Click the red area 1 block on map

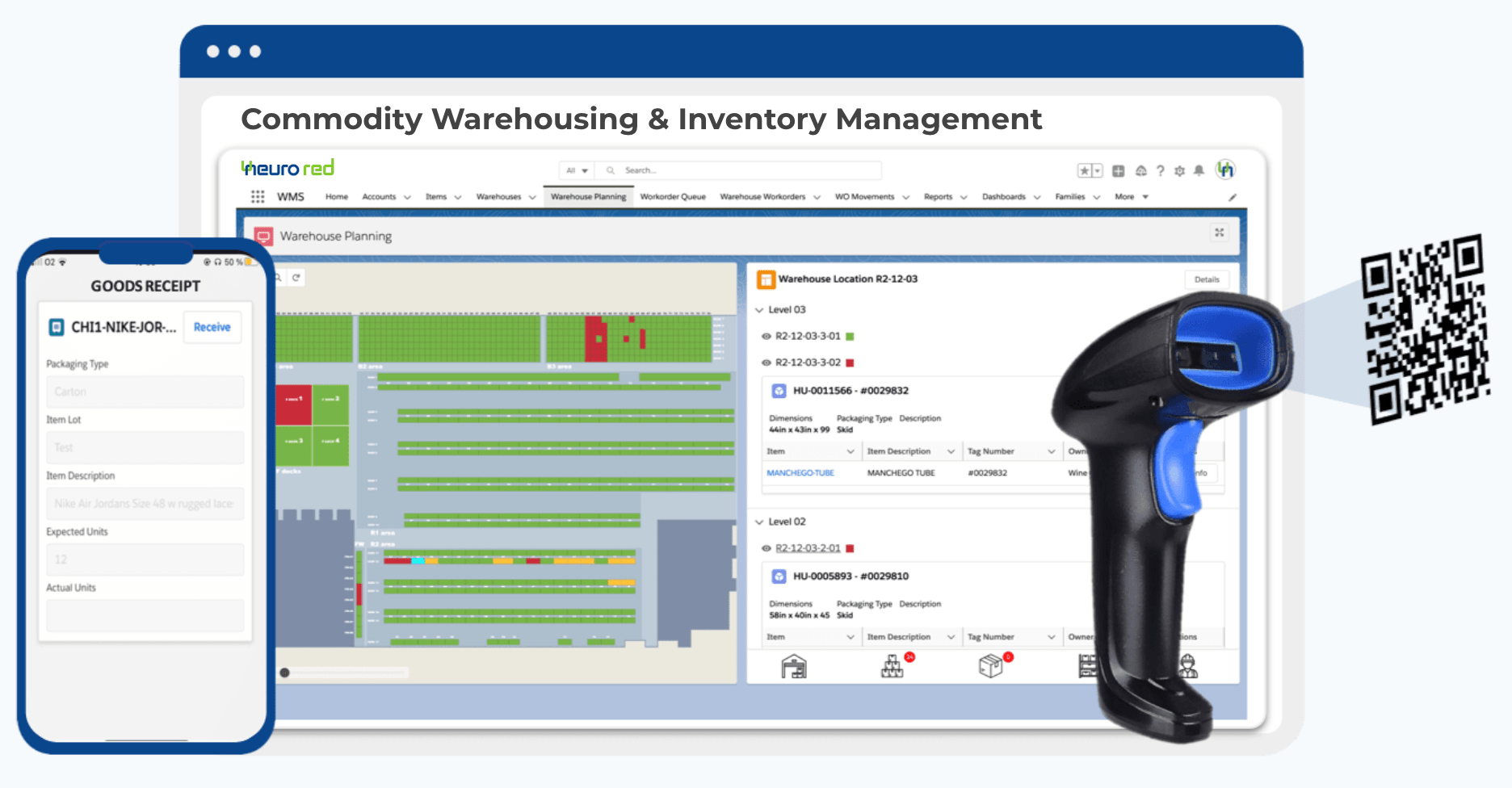293,405
